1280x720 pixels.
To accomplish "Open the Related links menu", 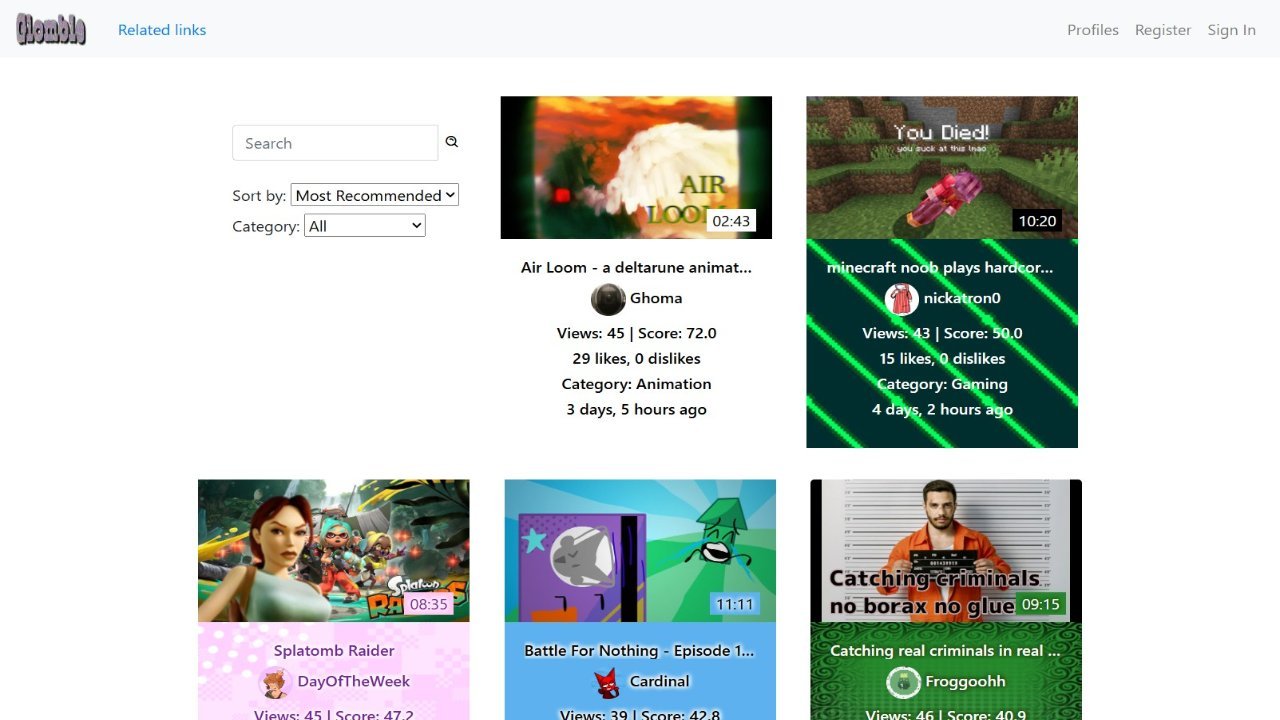I will (x=162, y=30).
